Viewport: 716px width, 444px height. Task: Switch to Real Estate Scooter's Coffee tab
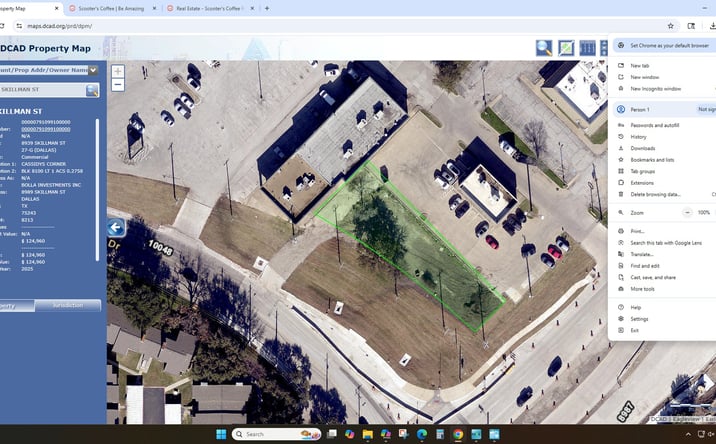pyautogui.click(x=210, y=8)
